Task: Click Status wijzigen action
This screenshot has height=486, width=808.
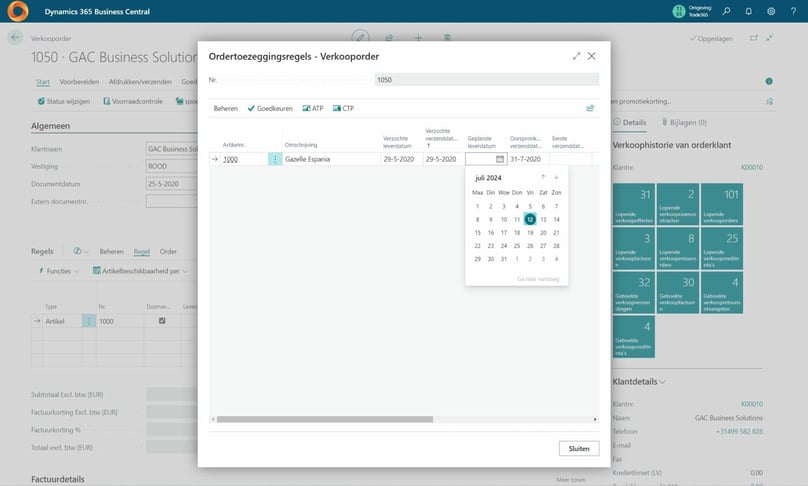Action: [63, 102]
